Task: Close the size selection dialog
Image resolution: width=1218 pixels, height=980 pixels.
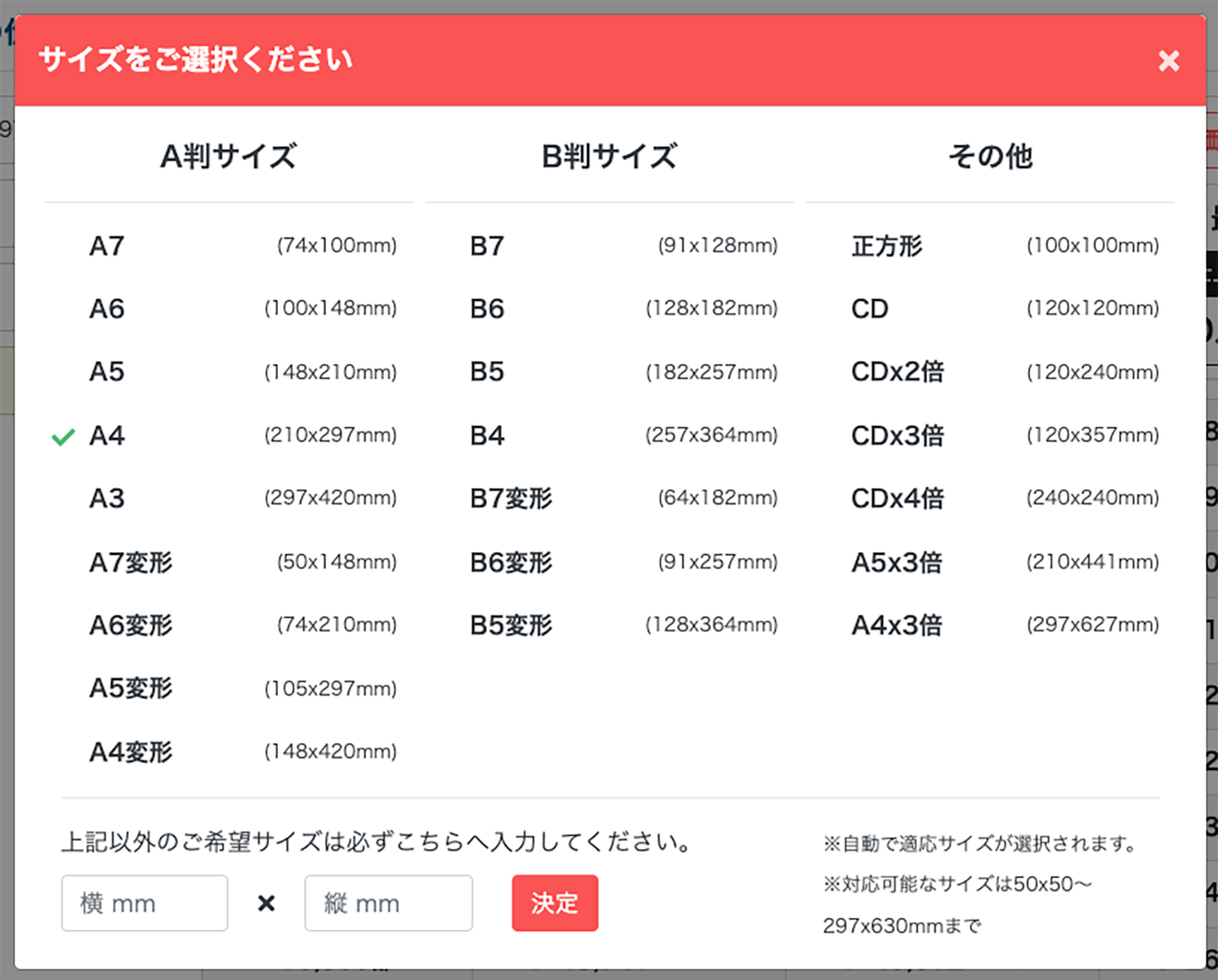Action: [x=1168, y=60]
